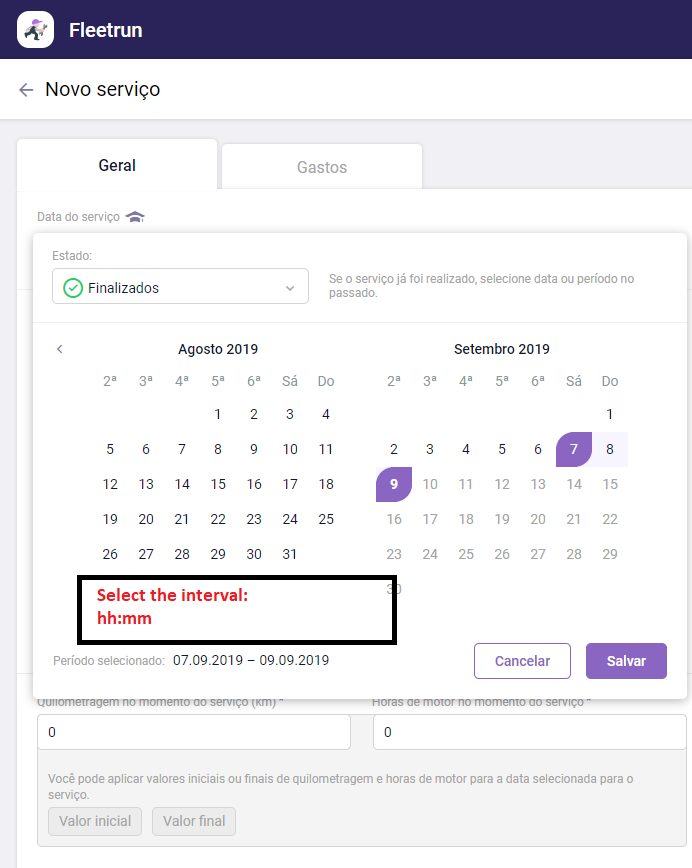Click the graduation cap help icon

coord(135,217)
